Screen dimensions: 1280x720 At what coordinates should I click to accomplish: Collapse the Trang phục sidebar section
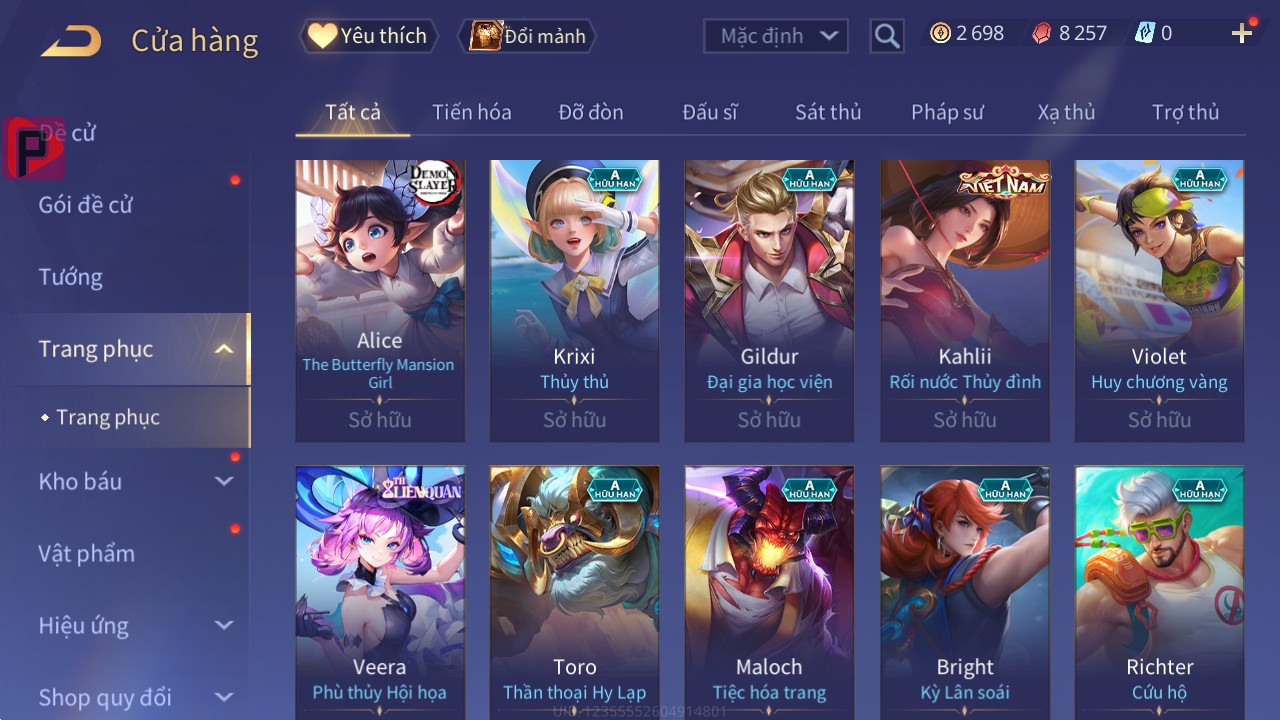224,349
